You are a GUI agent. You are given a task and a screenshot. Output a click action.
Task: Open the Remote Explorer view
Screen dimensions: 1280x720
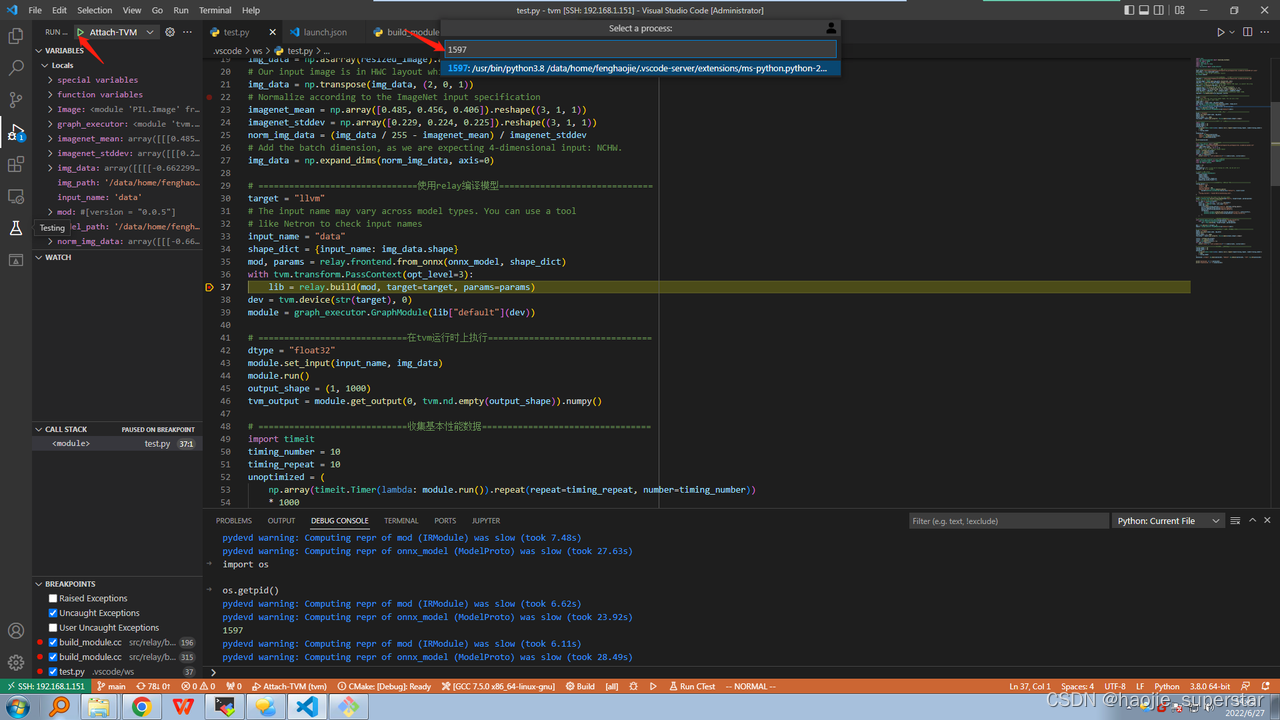click(x=16, y=196)
